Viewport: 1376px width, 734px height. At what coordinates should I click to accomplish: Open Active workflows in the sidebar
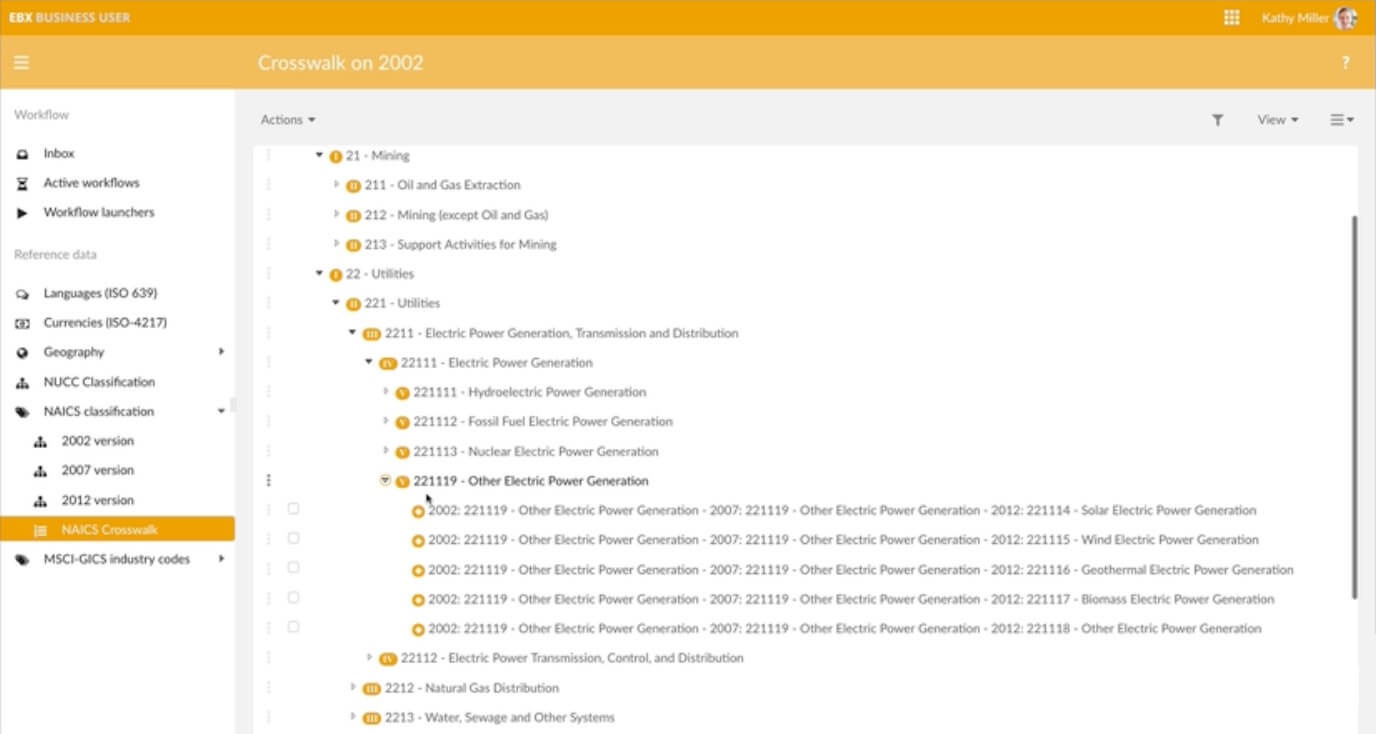pos(91,183)
